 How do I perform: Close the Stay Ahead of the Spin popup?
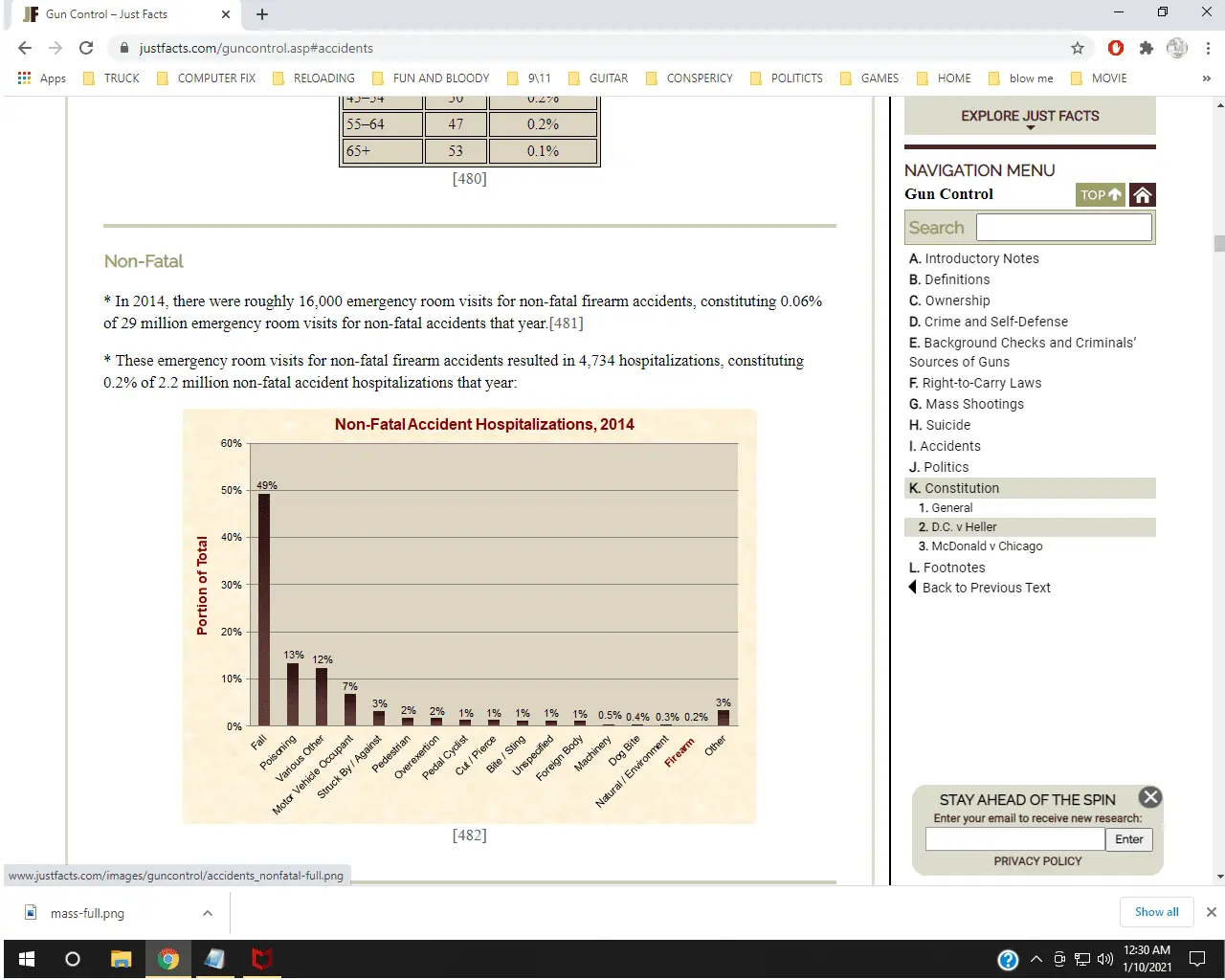[x=1150, y=797]
